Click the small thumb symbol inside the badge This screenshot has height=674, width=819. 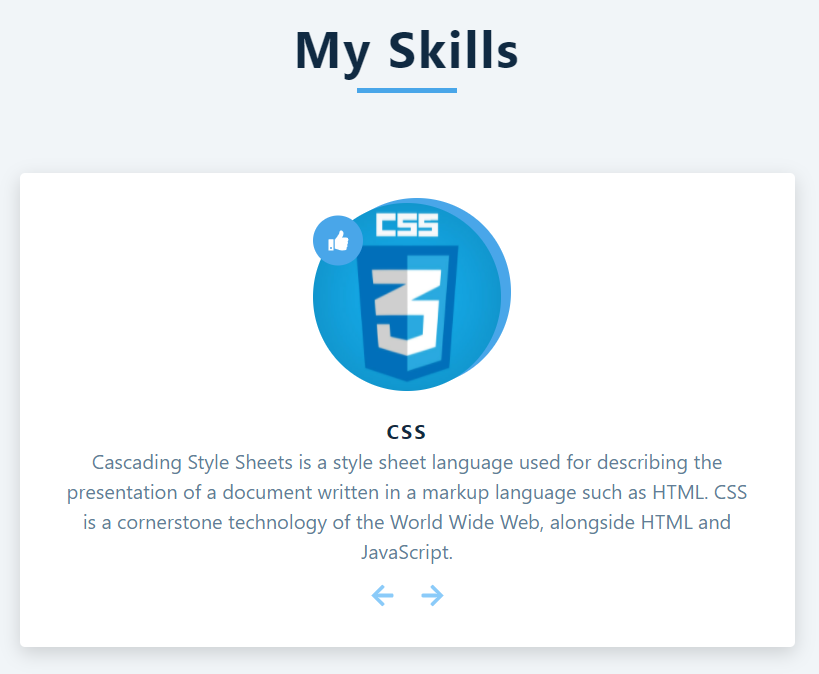(337, 240)
